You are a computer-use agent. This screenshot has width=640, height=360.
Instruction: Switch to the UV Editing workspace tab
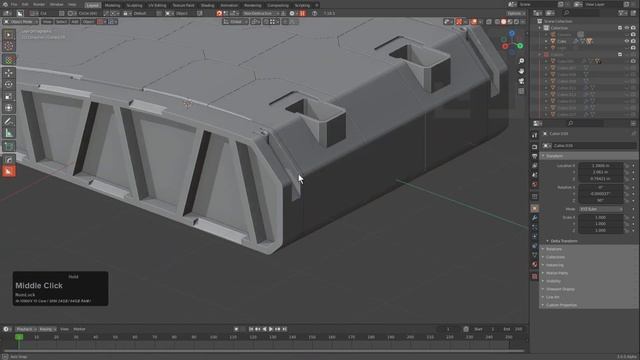coord(157,5)
